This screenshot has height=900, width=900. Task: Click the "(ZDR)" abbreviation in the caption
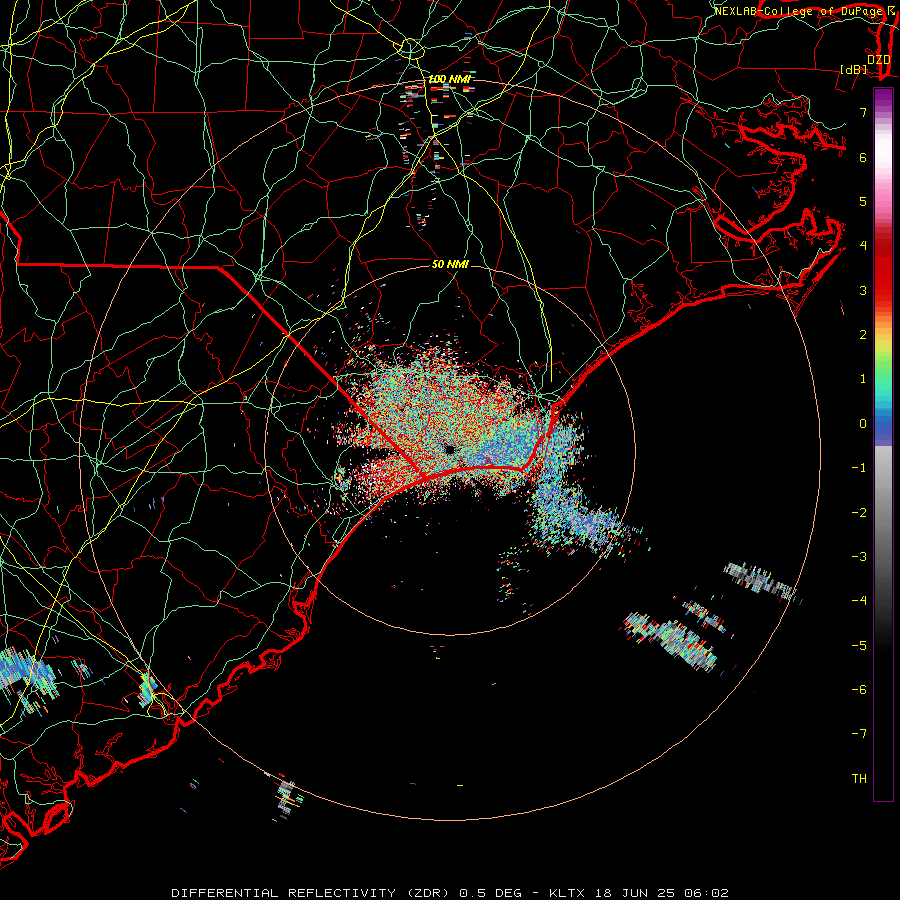tap(428, 893)
